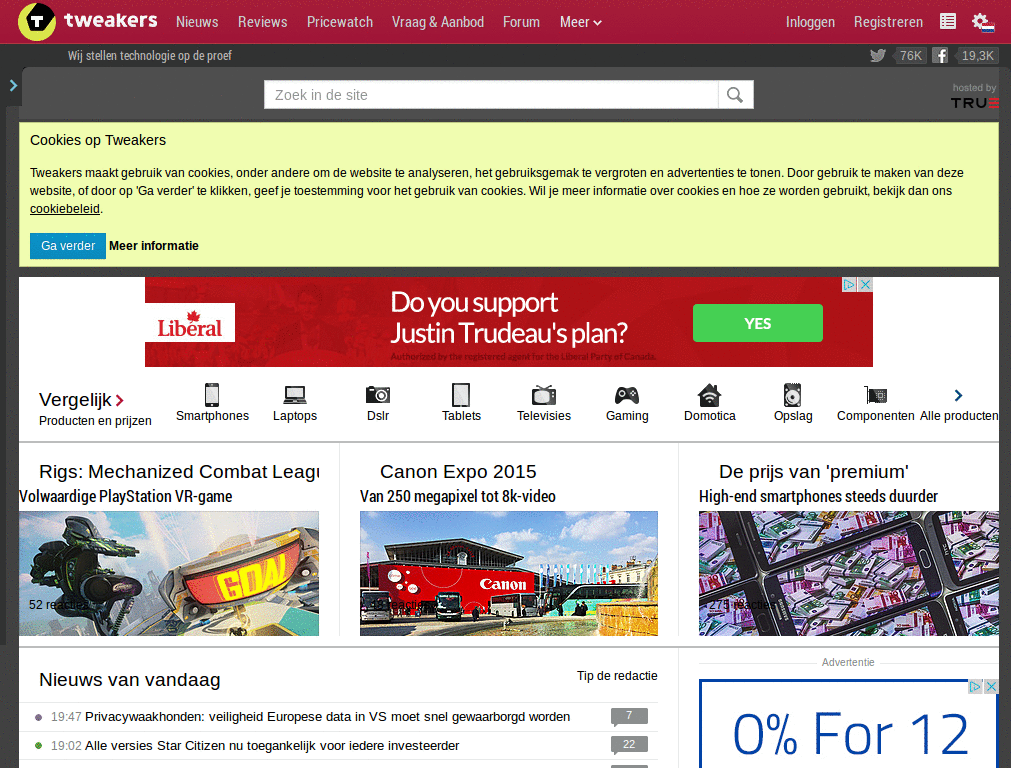Click the AdChoices icon on Liberal banner
Viewport: 1024px width, 768px height.
point(849,284)
